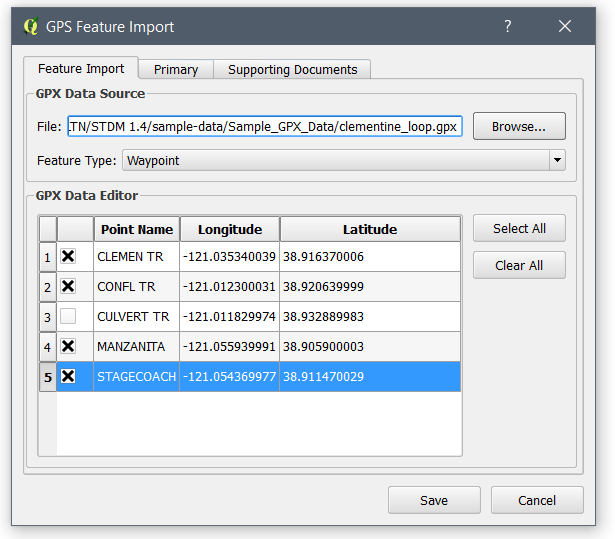Click the table's top-left corner select-all button
This screenshot has width=615, height=539.
click(x=48, y=229)
